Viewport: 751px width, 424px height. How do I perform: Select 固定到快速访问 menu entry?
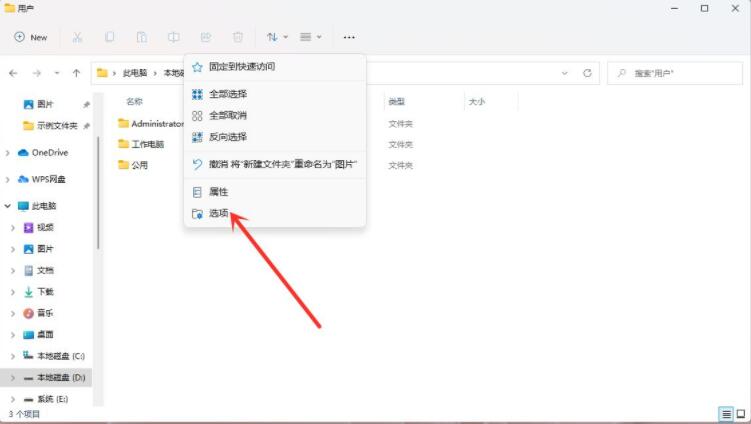(x=275, y=67)
